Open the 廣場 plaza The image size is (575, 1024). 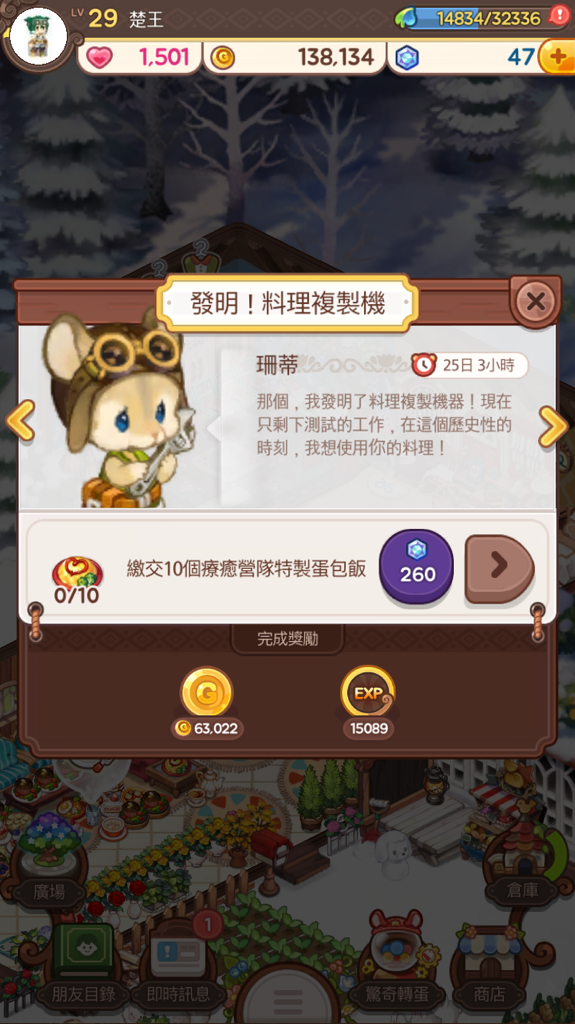click(x=50, y=891)
